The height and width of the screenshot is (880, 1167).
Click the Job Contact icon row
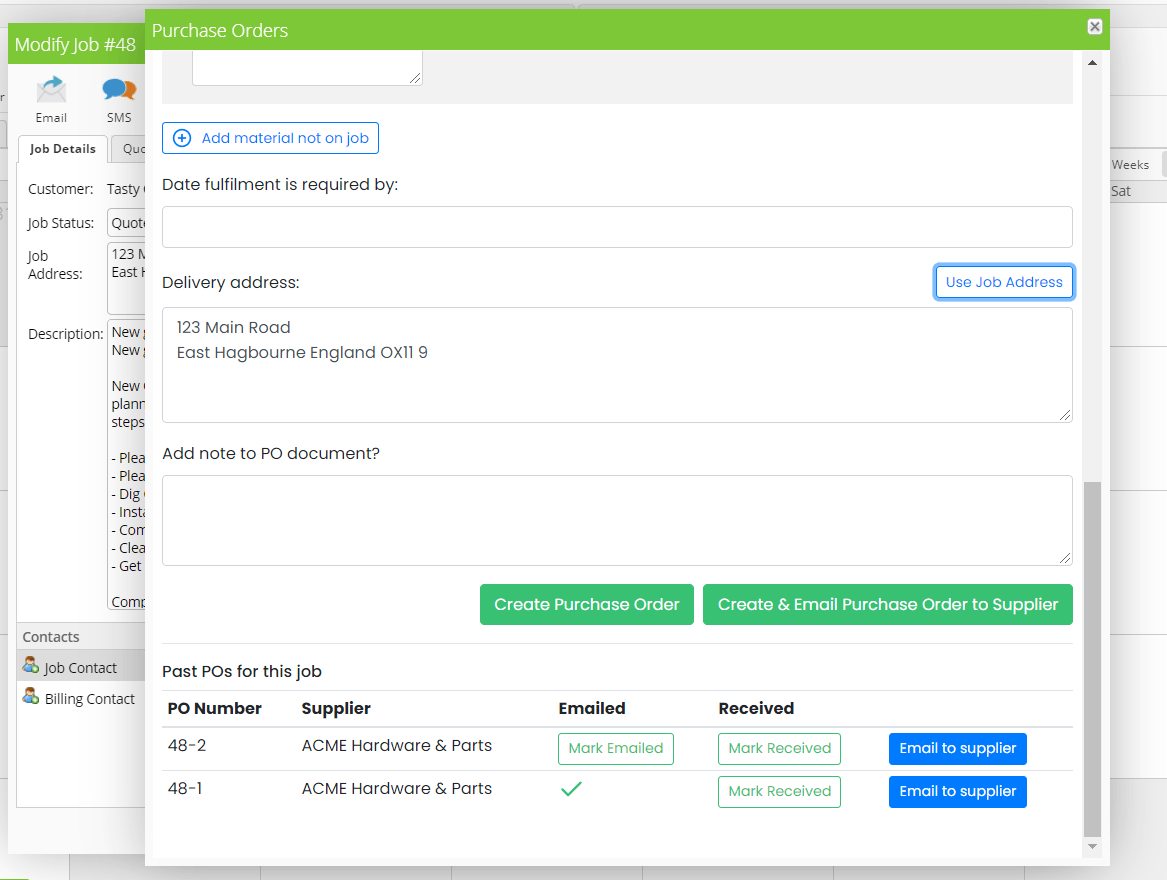coord(80,667)
